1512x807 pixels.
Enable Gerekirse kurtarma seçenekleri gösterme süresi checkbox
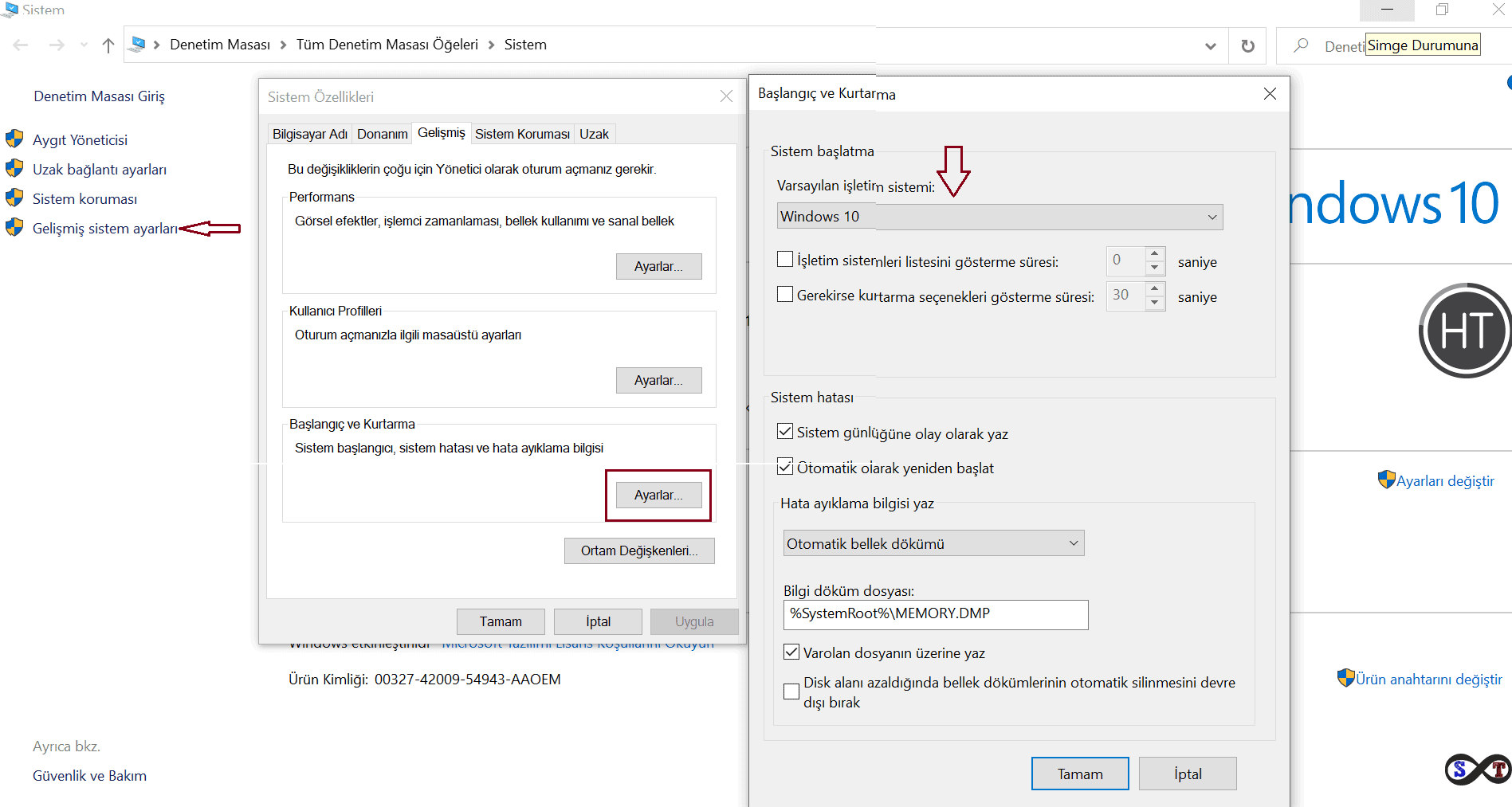(785, 295)
